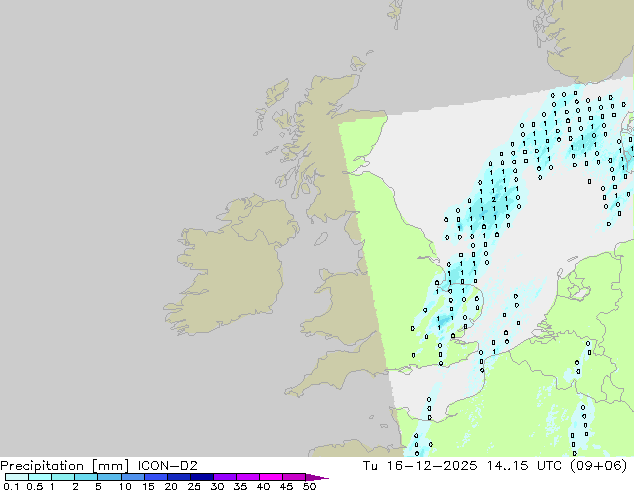Click the '50' legend scale value
The image size is (634, 490).
point(309,486)
